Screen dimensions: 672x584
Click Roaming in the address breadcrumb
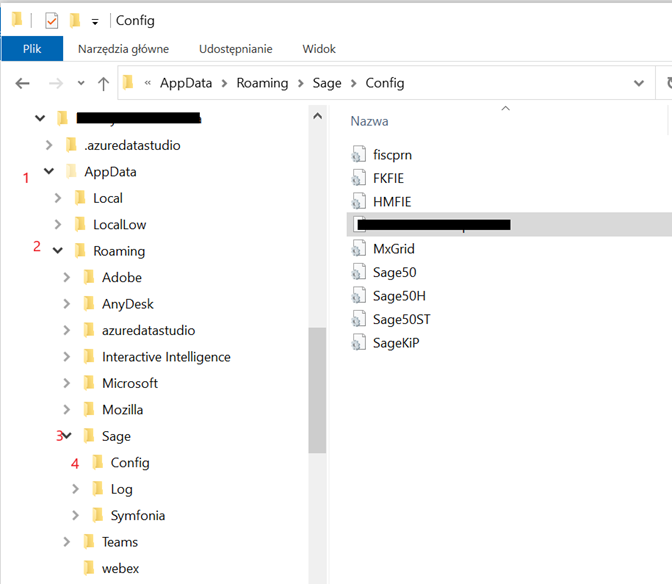point(262,83)
